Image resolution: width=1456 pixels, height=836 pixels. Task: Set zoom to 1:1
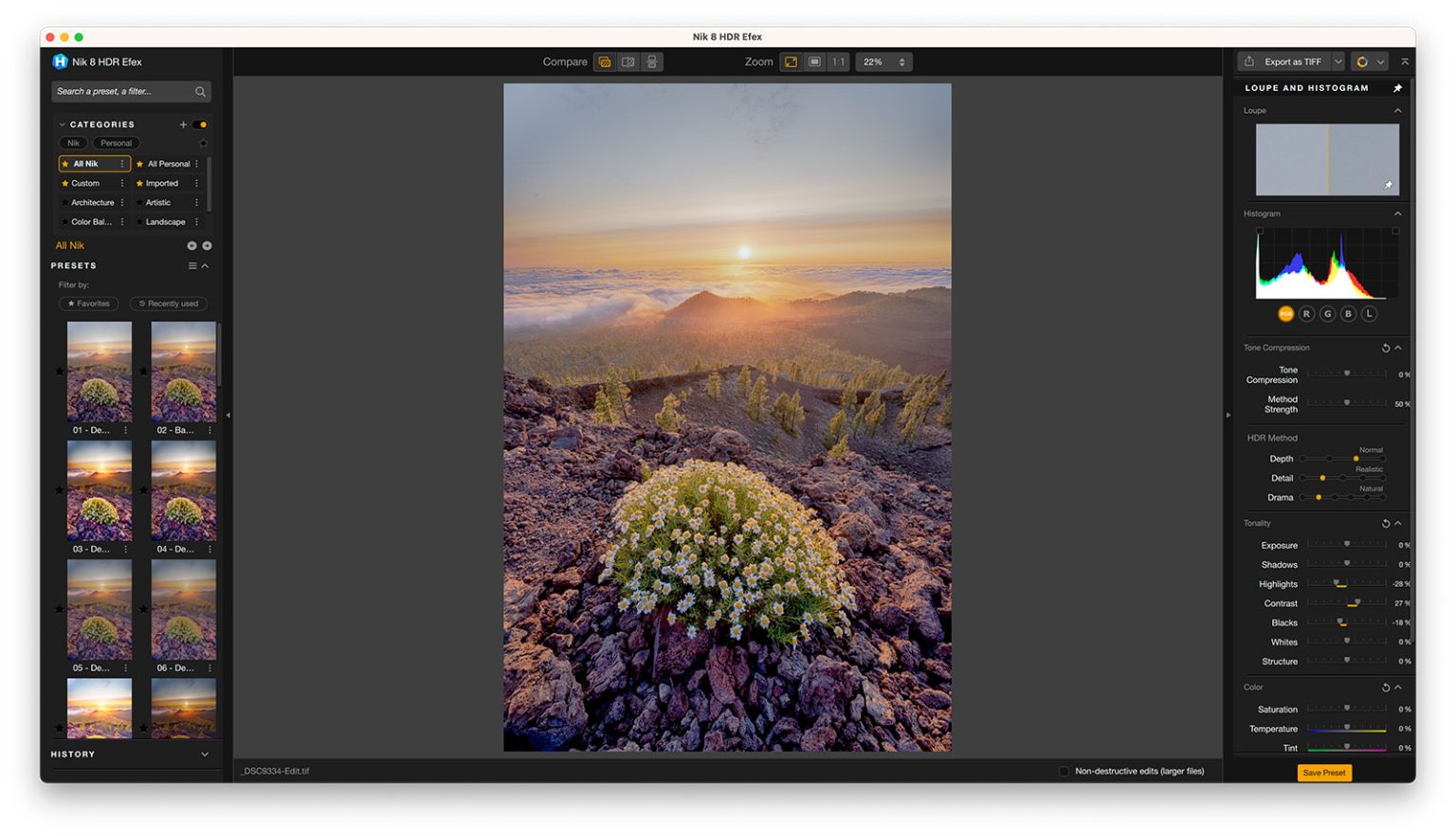838,62
